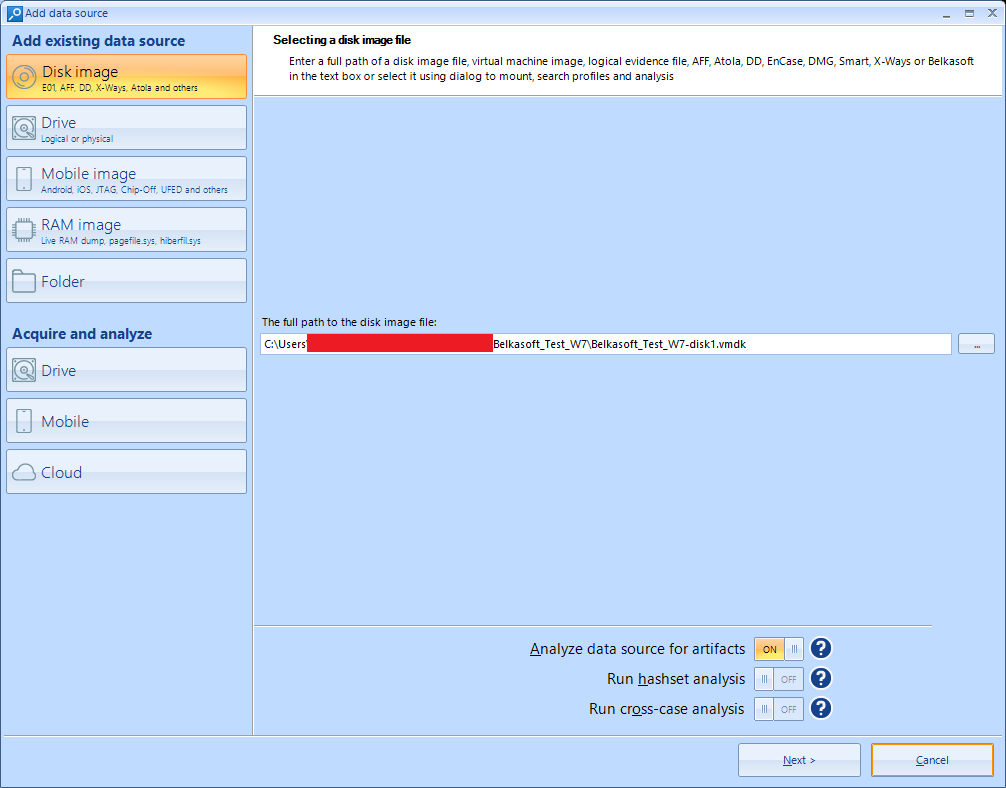Browse for disk image with ellipsis button
The image size is (1006, 788).
tap(976, 344)
